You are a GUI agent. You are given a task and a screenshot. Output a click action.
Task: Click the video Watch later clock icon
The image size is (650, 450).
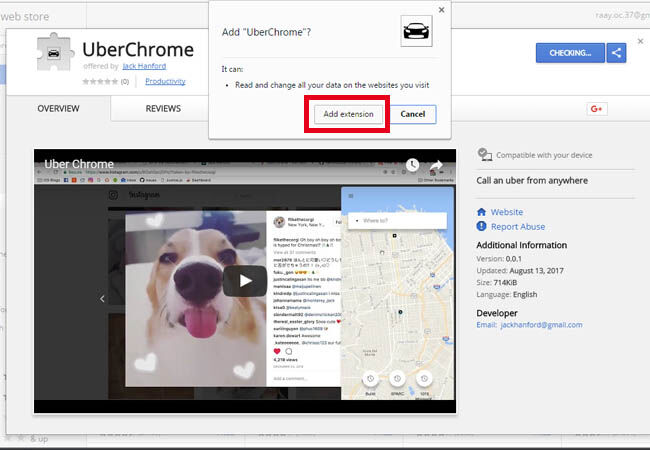[412, 165]
